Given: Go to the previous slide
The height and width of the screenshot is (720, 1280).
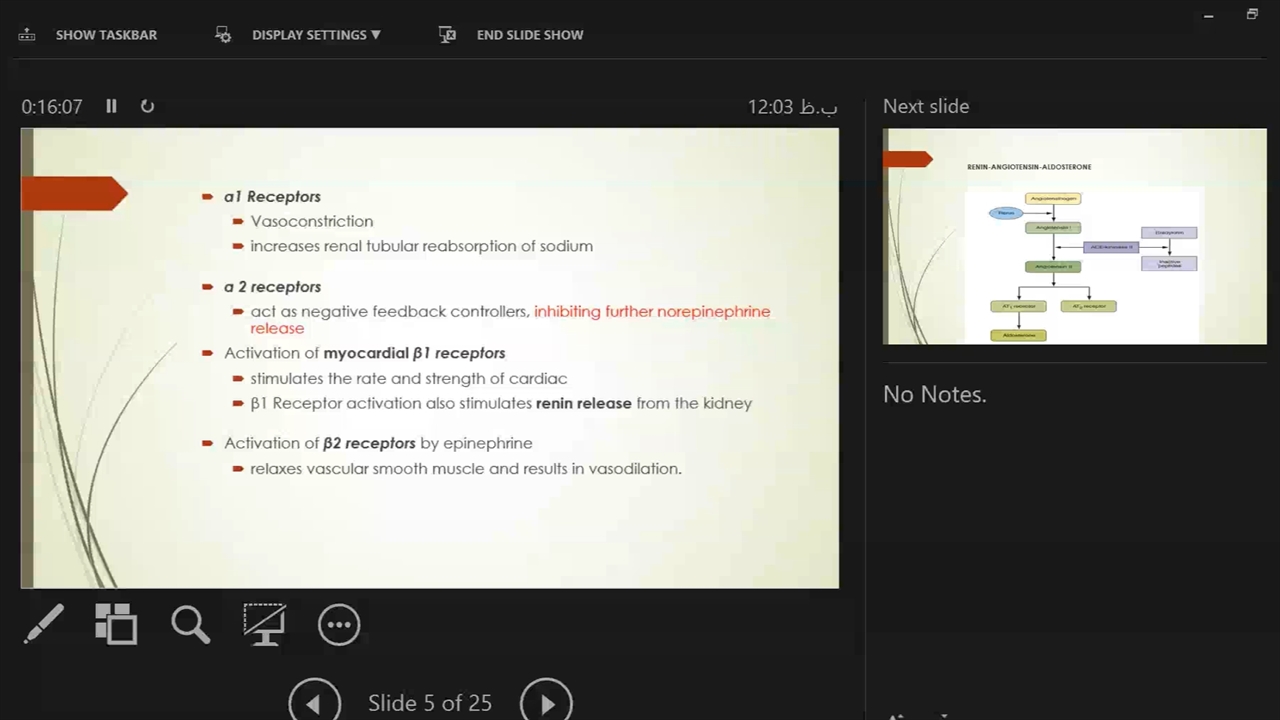Looking at the screenshot, I should [x=314, y=703].
